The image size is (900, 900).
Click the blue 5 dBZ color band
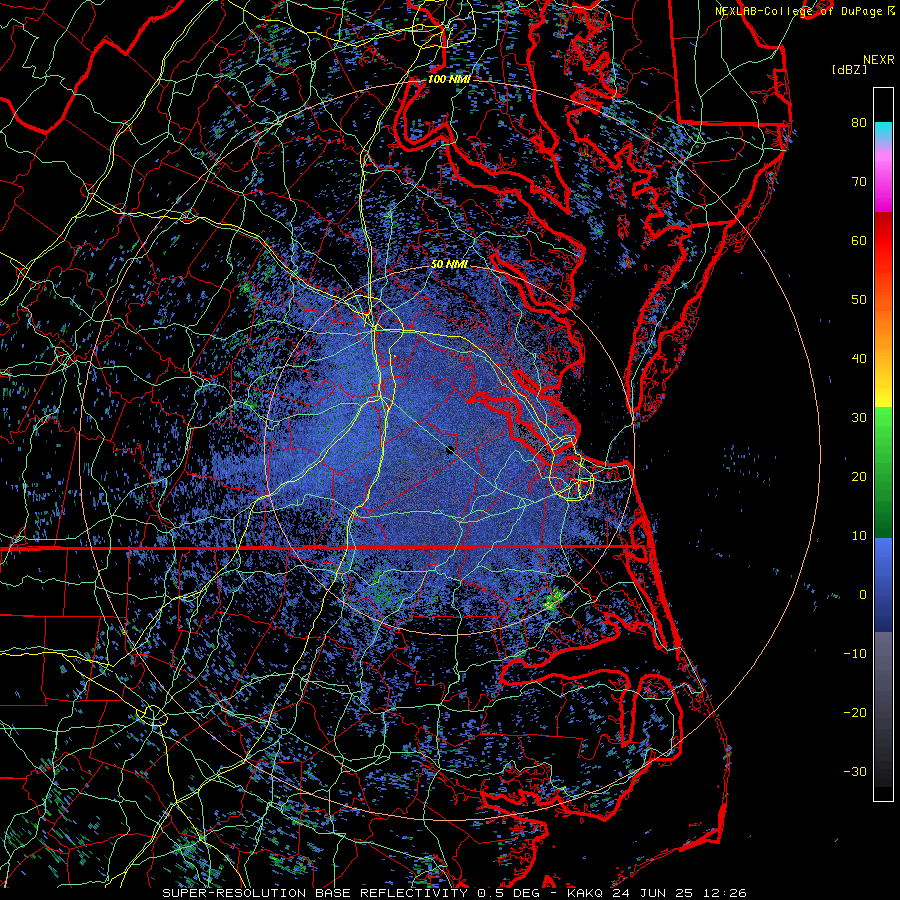click(883, 565)
